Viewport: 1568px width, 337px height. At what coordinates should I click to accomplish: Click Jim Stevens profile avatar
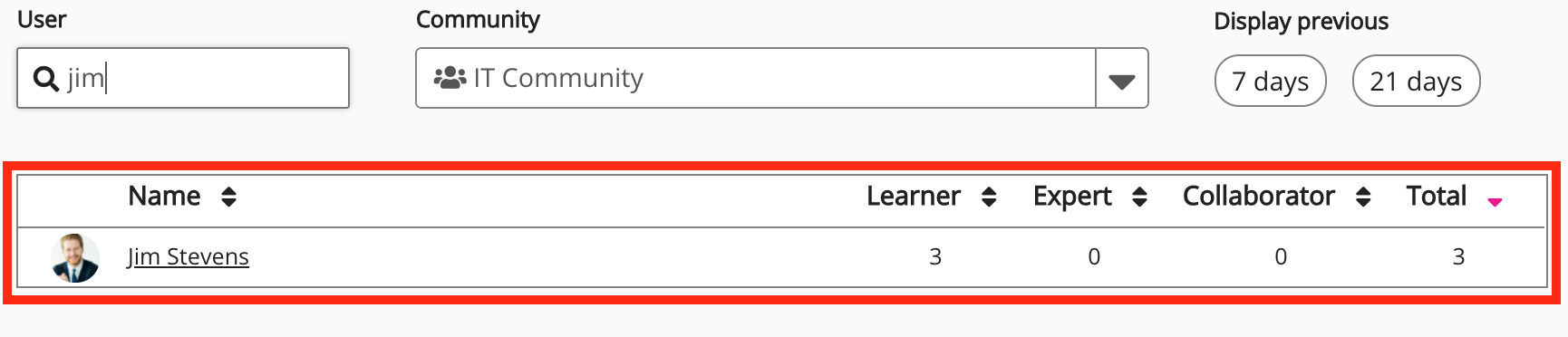point(75,257)
